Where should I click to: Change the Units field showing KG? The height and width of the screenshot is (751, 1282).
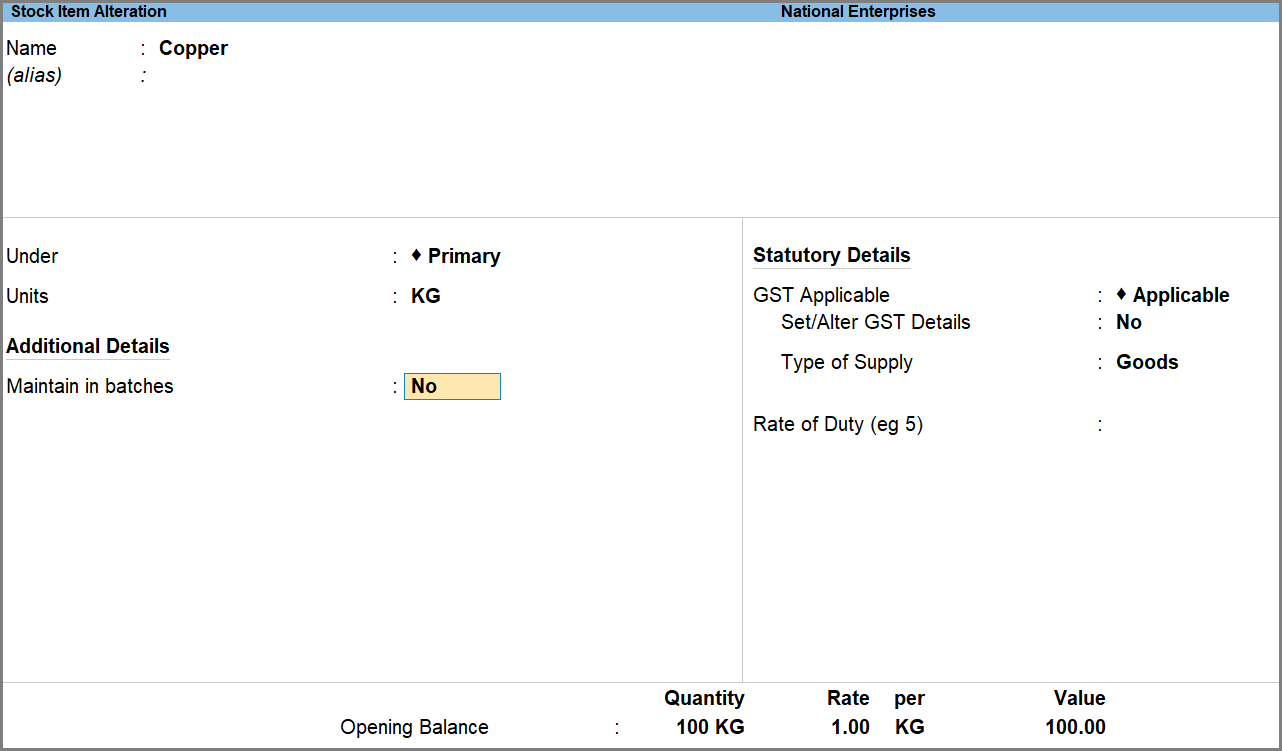(x=426, y=296)
